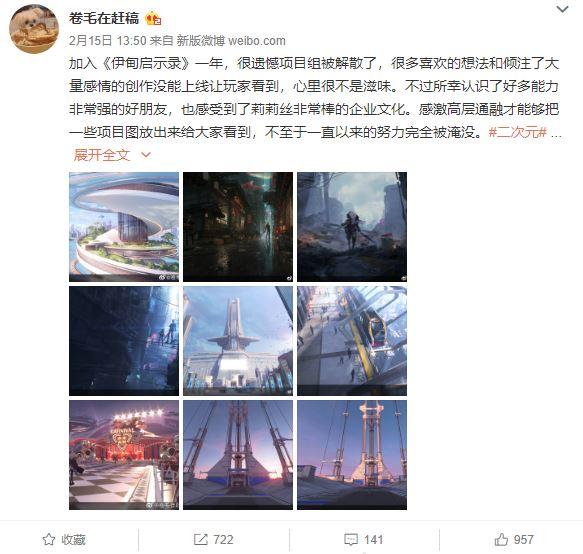This screenshot has width=583, height=554.
Task: Click the small arrow beside 展开全文
Action: point(146,155)
